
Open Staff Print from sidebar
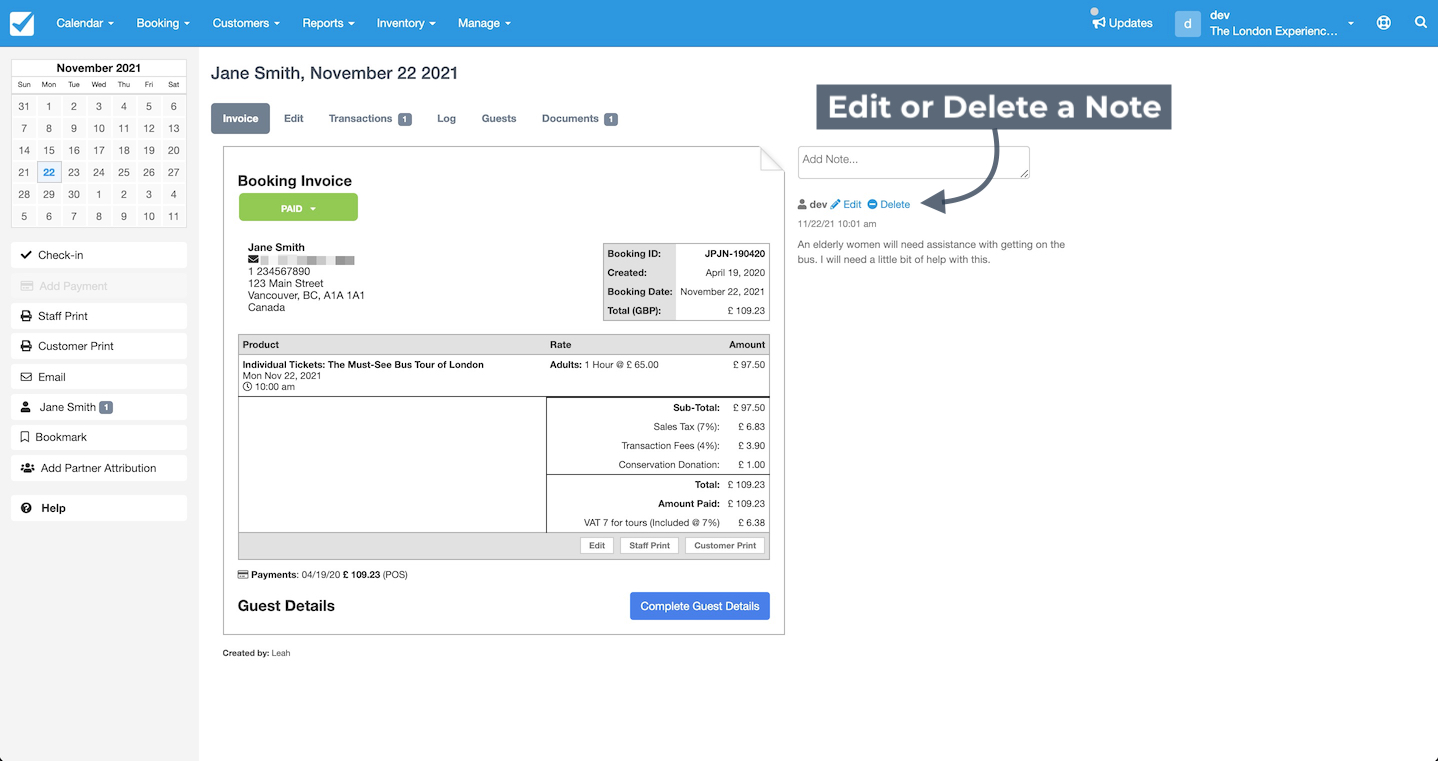(99, 316)
